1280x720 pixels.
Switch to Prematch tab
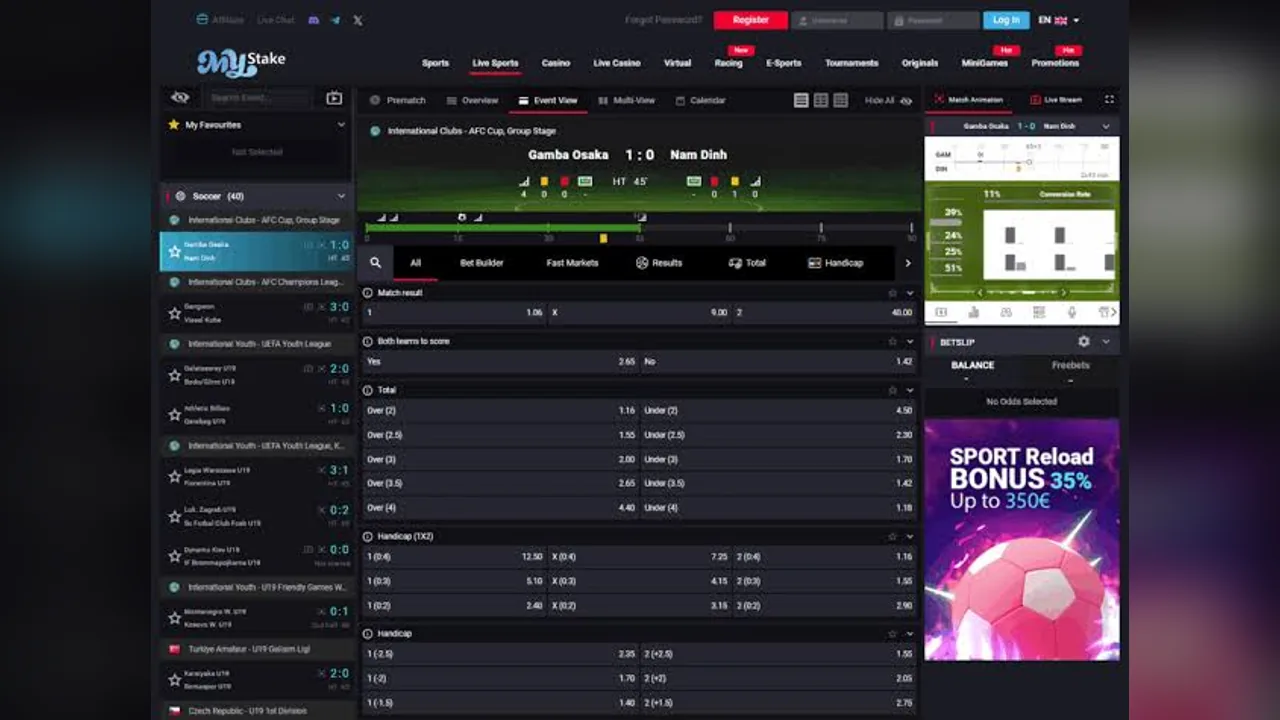(398, 100)
